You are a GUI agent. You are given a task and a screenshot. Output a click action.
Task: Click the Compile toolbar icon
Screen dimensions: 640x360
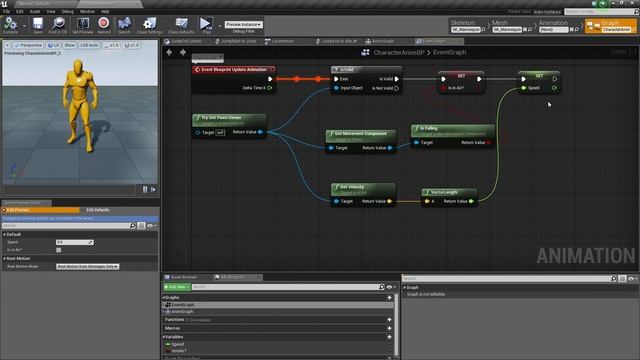[x=10, y=25]
